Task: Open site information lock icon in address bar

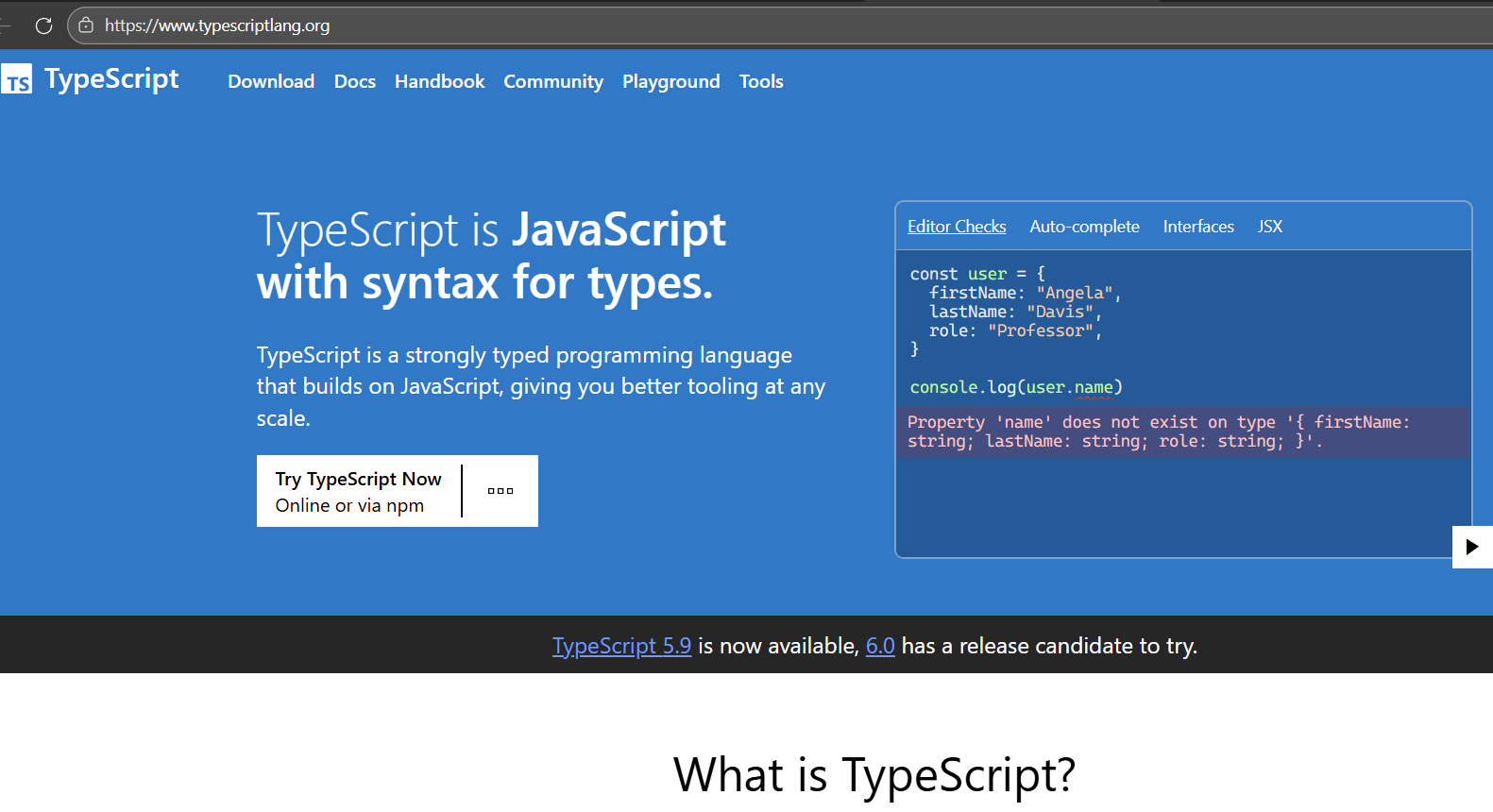Action: click(86, 25)
